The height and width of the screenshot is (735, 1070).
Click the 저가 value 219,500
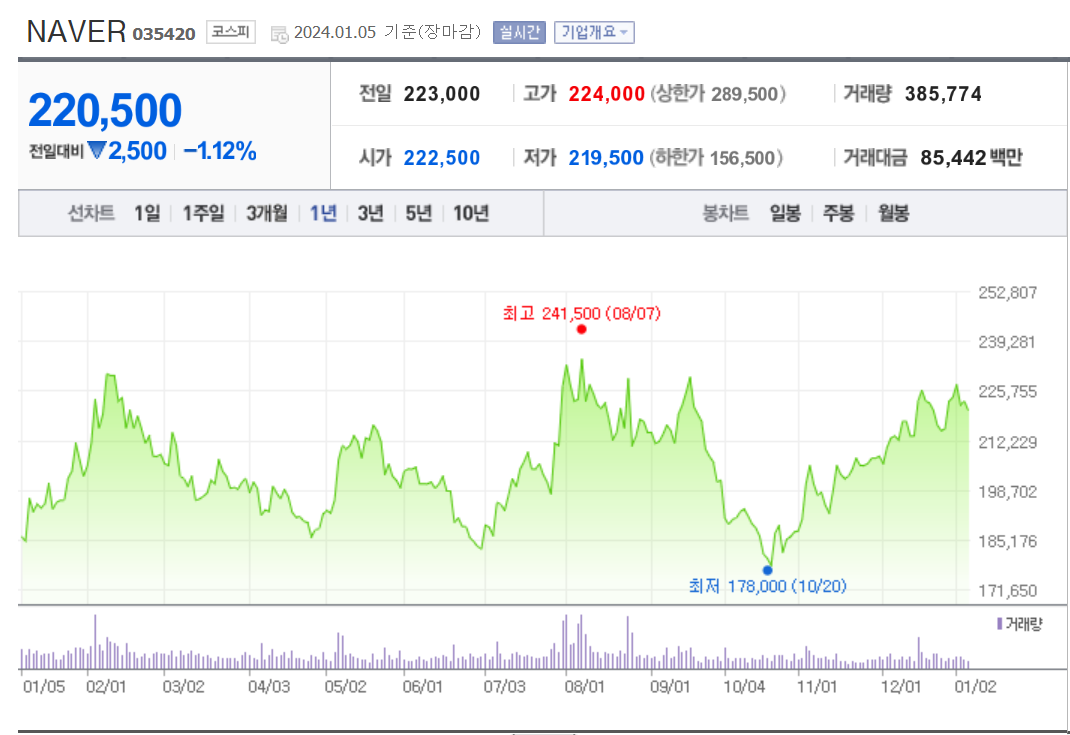coord(606,158)
